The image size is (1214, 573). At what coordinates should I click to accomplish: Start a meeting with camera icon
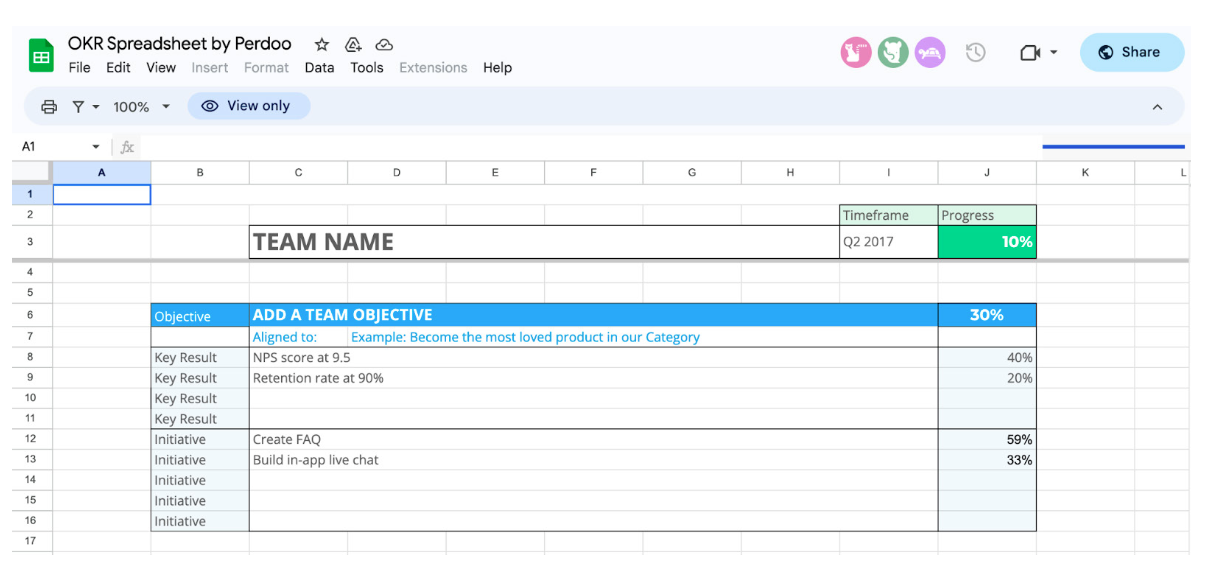[1030, 52]
